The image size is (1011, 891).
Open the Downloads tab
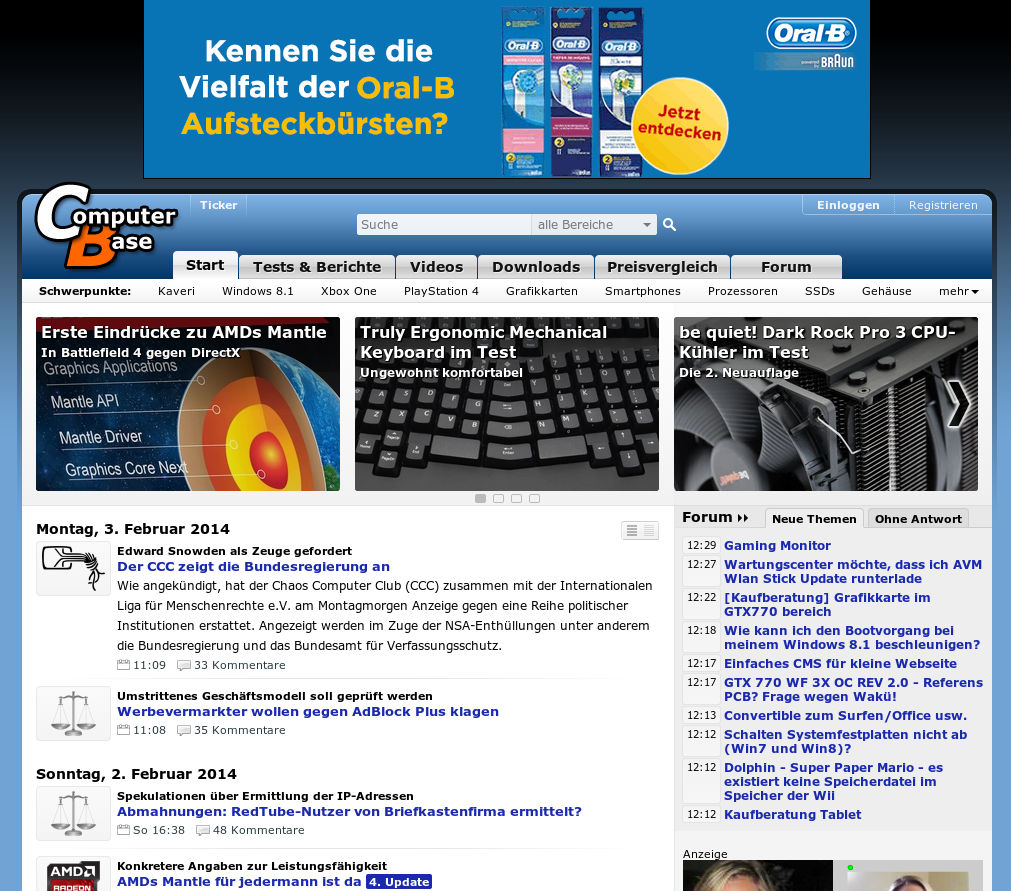click(536, 267)
